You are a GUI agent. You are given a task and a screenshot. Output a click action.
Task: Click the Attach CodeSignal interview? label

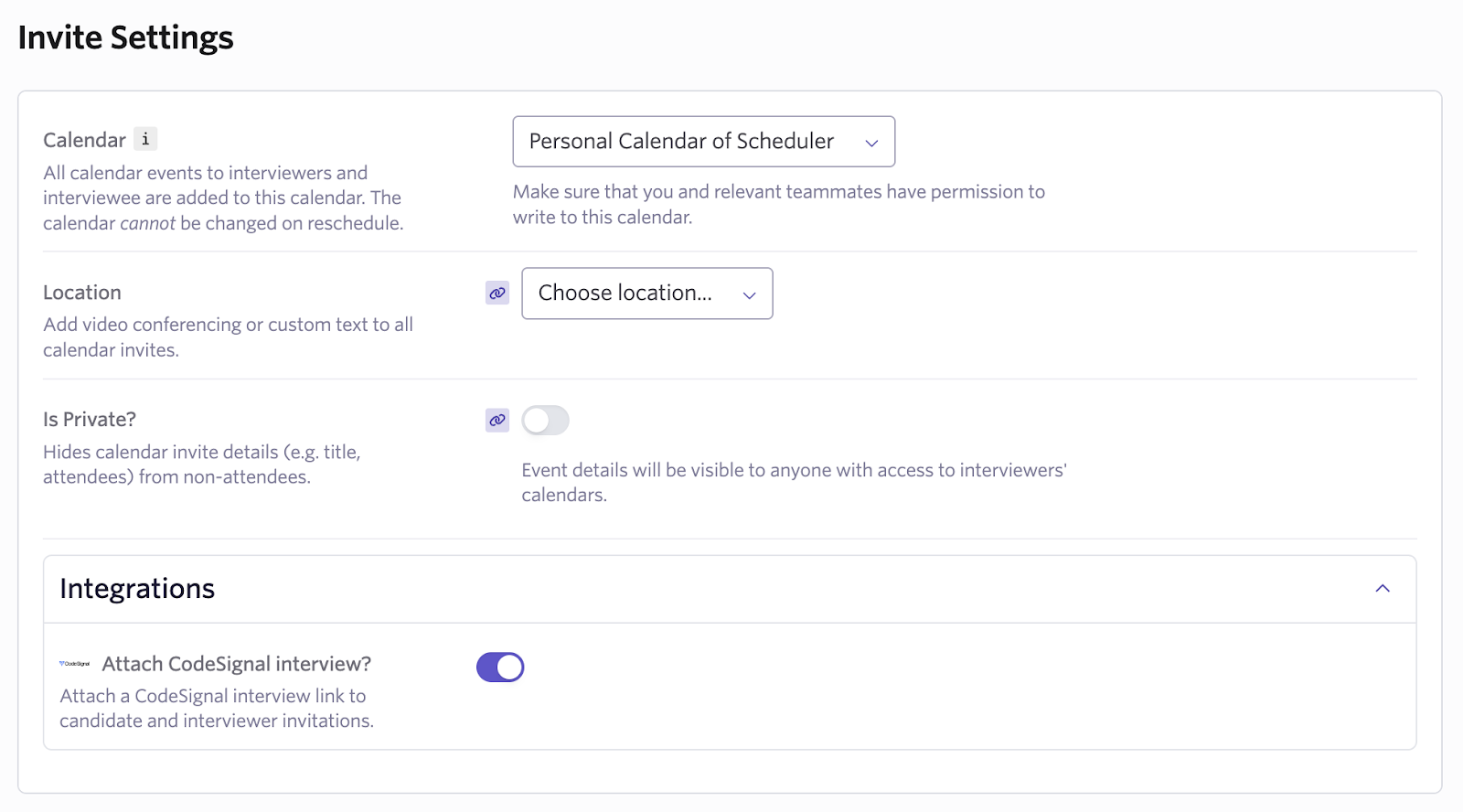[237, 664]
